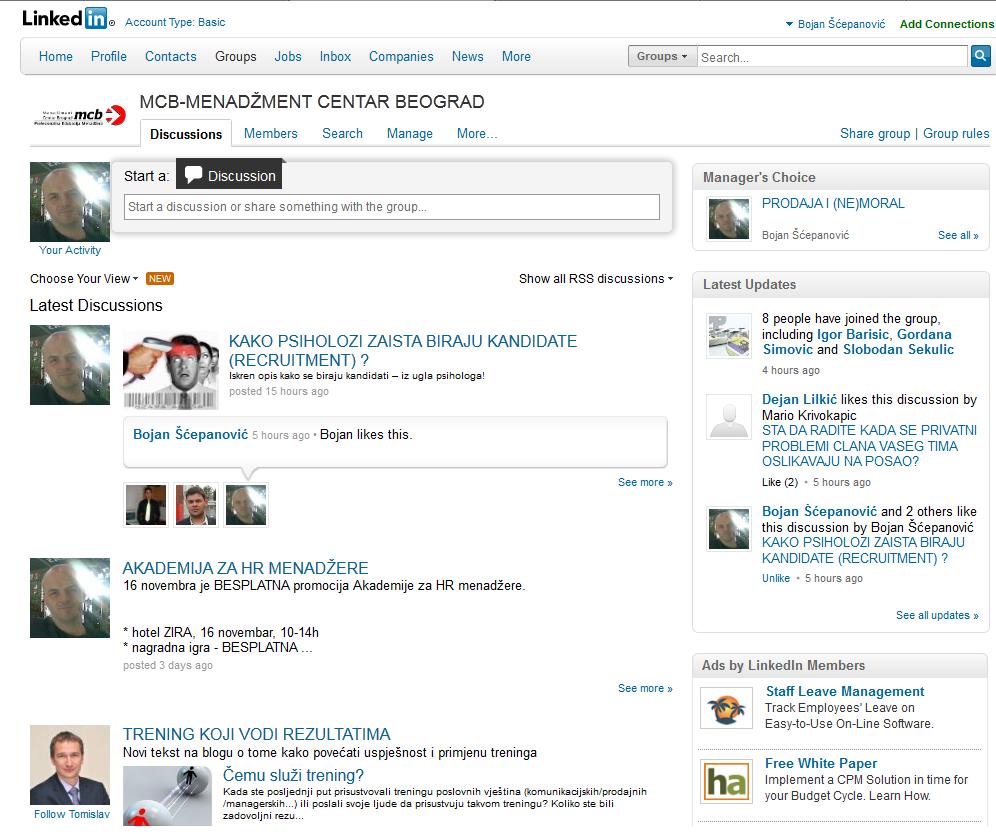Open Profile in the navigation bar
The image size is (996, 834).
pyautogui.click(x=109, y=57)
